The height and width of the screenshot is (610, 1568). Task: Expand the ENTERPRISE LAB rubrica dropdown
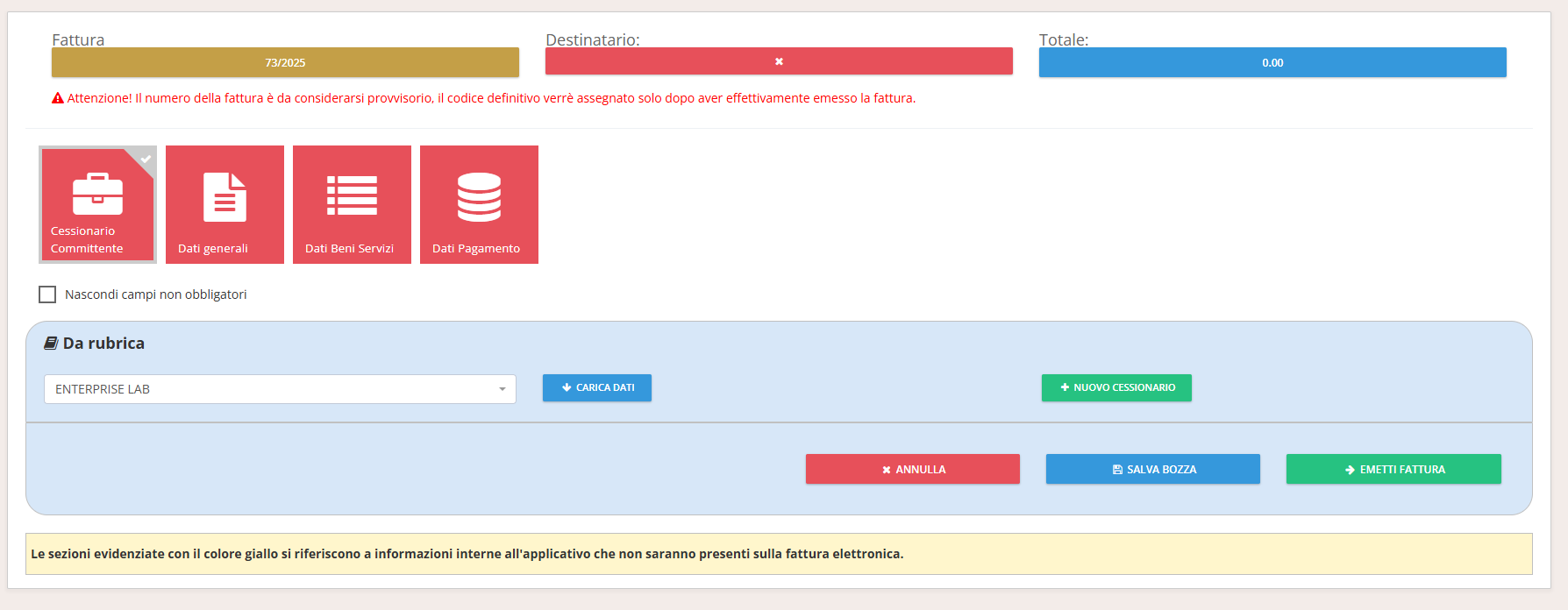[x=280, y=389]
